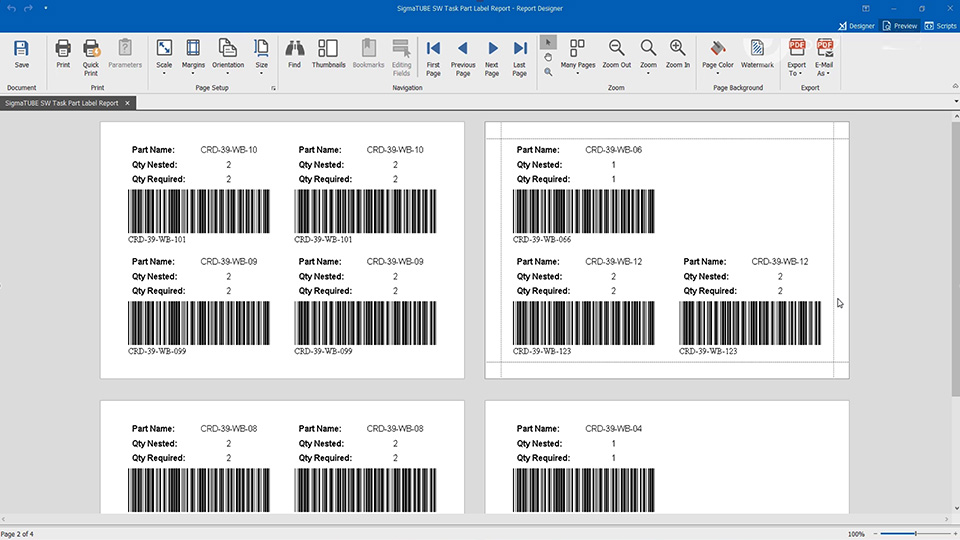Screen dimensions: 960x540
Task: Expand the Zoom dropdown arrow
Action: tap(648, 73)
